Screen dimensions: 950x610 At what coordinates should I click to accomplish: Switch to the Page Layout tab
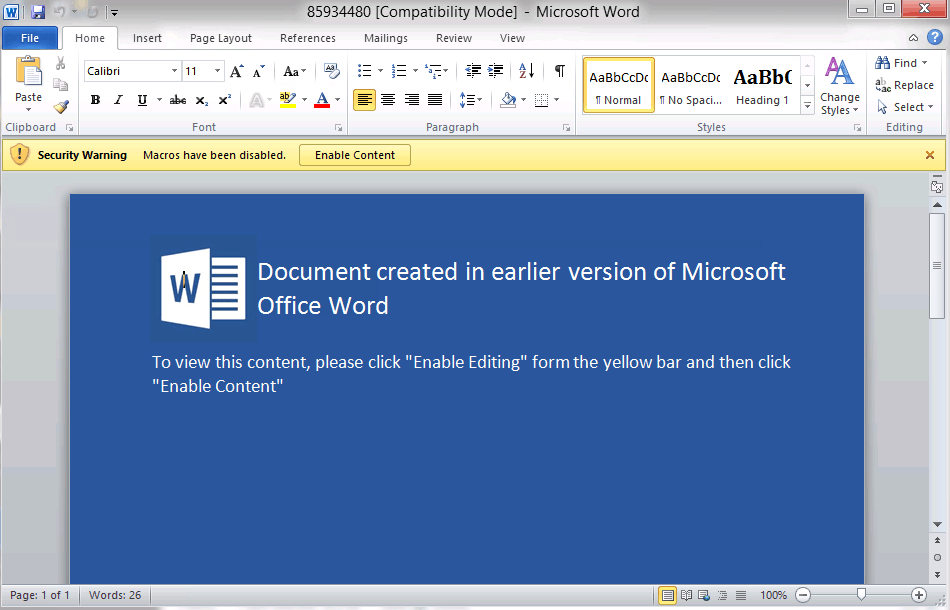(x=220, y=38)
